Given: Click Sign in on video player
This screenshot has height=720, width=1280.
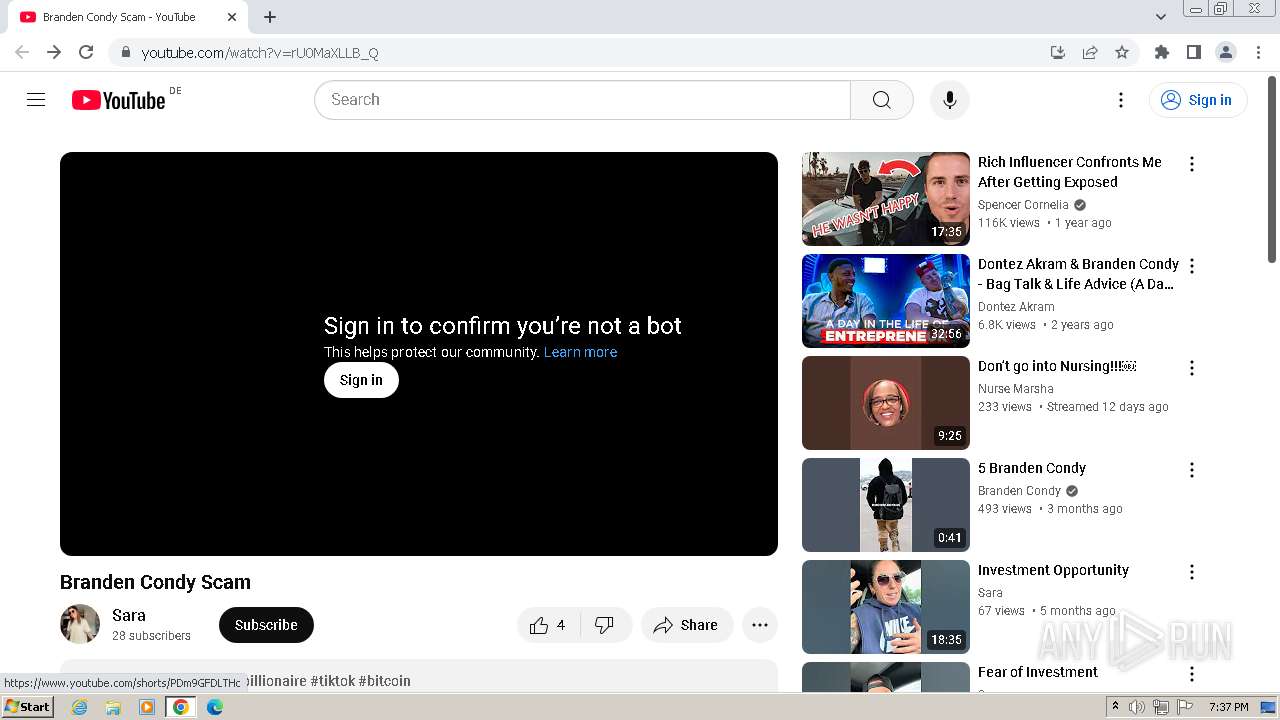Looking at the screenshot, I should [x=361, y=380].
